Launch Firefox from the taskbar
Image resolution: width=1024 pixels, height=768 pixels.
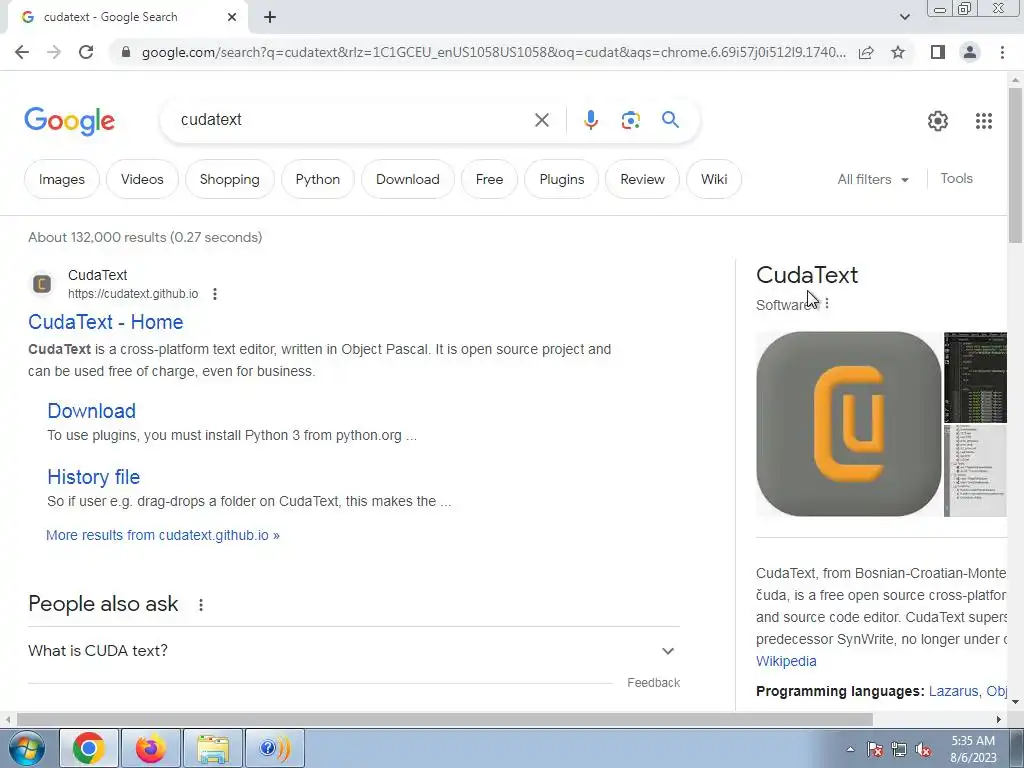(150, 748)
